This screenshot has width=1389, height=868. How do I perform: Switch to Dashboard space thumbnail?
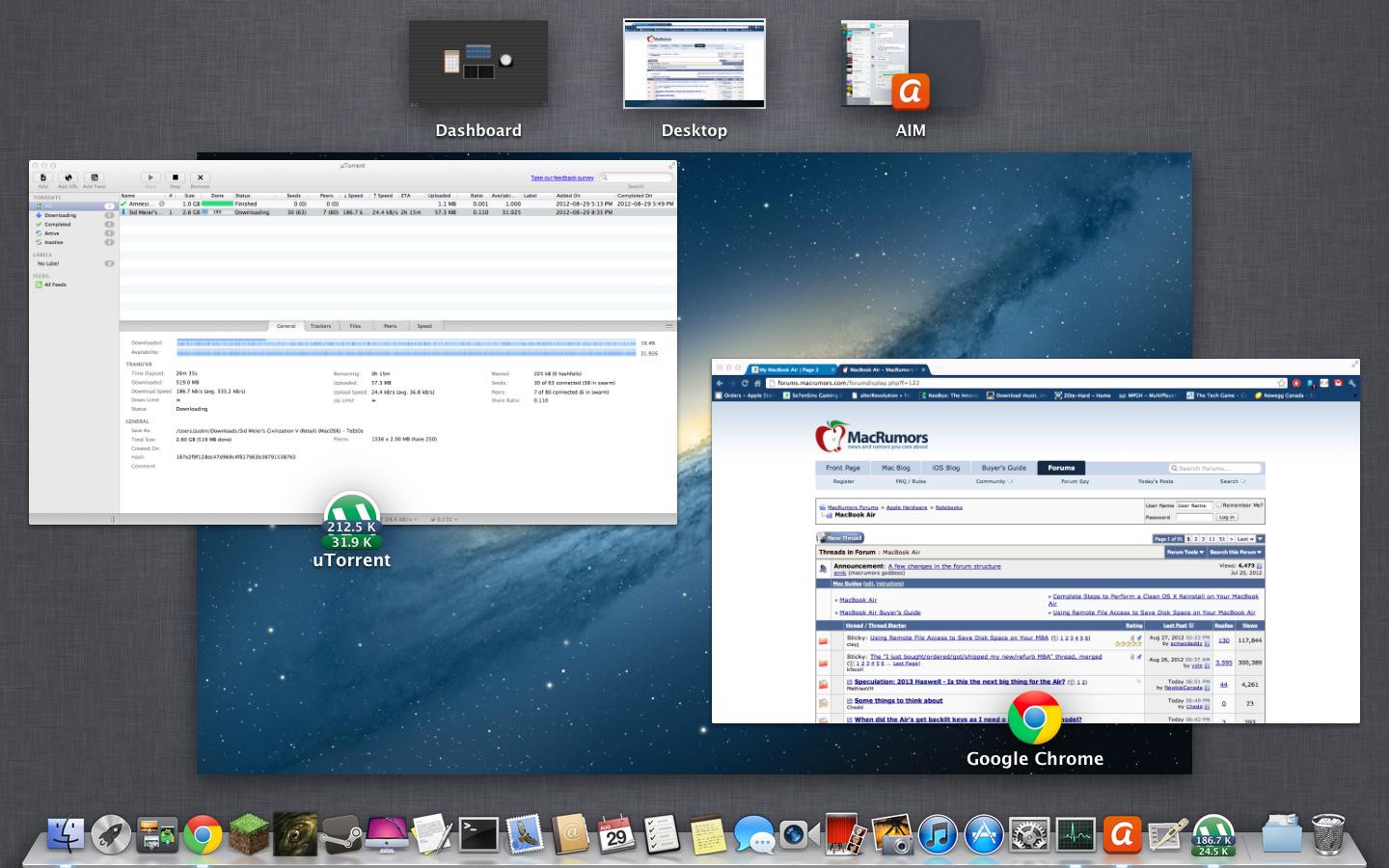pos(478,64)
